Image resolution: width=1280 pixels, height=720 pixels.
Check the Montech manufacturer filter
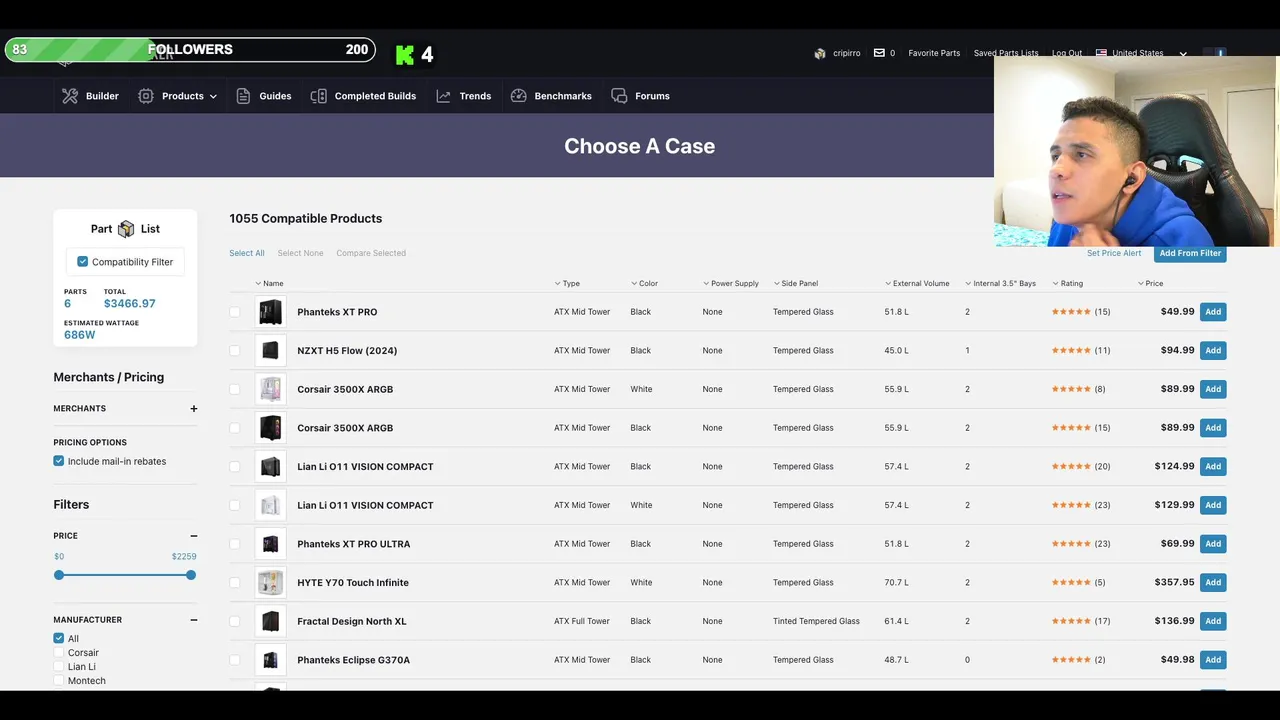click(59, 680)
